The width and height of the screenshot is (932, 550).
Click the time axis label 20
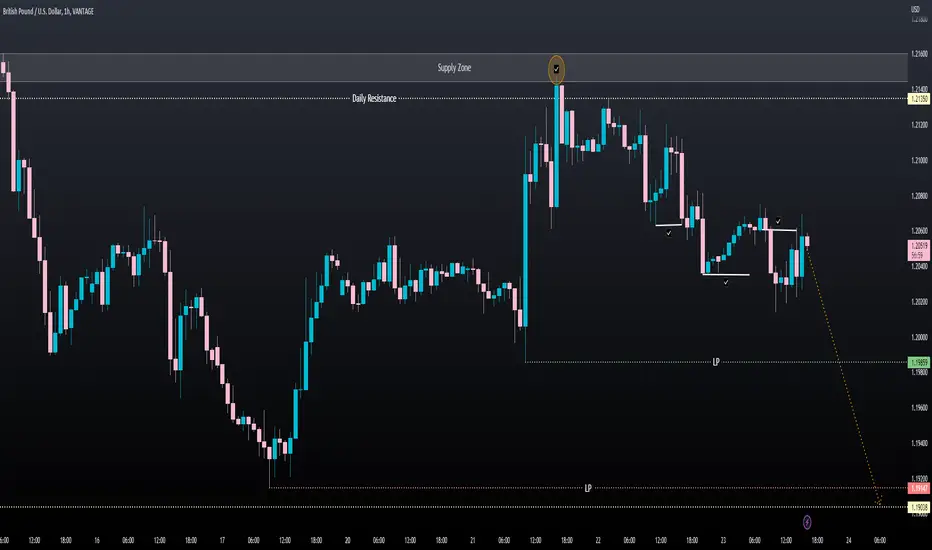[347, 540]
